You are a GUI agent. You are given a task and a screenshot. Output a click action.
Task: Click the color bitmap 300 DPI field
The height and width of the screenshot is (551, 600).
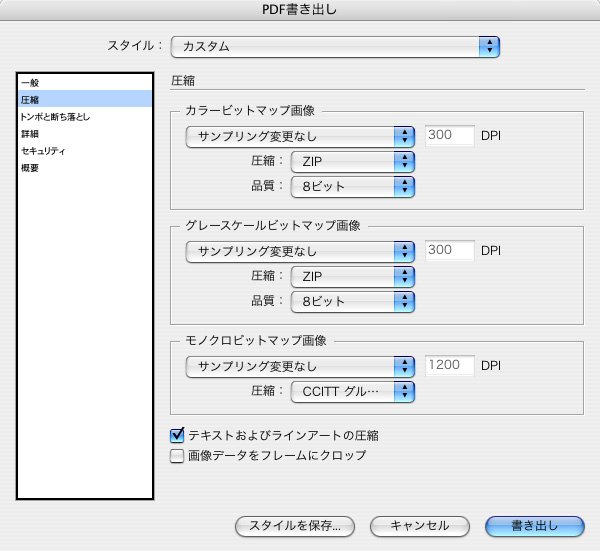tap(450, 135)
